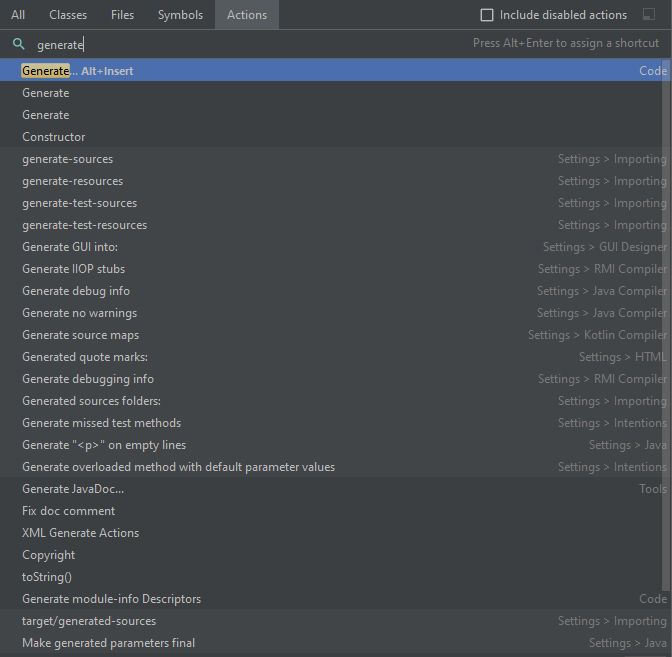Open results in Find tool window icon

tap(649, 15)
